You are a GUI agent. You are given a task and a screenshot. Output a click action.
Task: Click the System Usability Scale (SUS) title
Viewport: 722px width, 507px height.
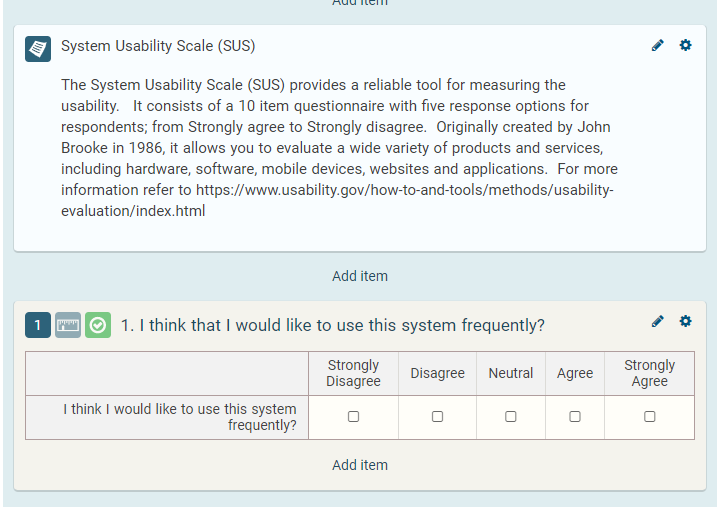tap(158, 46)
